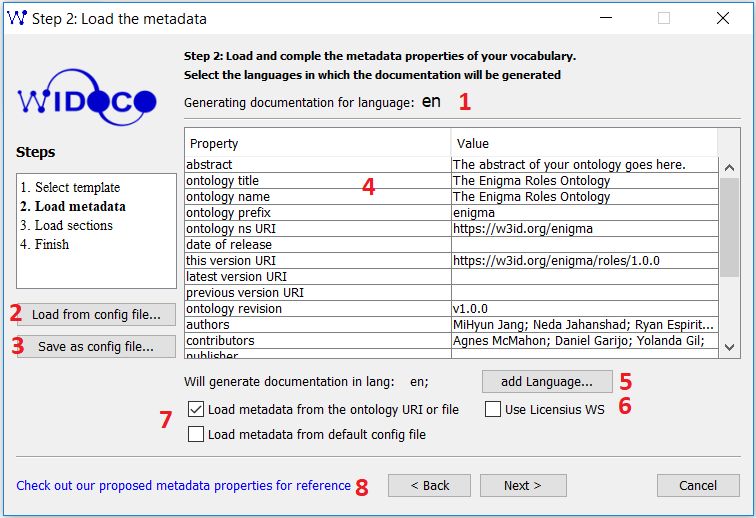Select 'latest version URI' property label
Screen dimensions: 756x518
pos(236,276)
